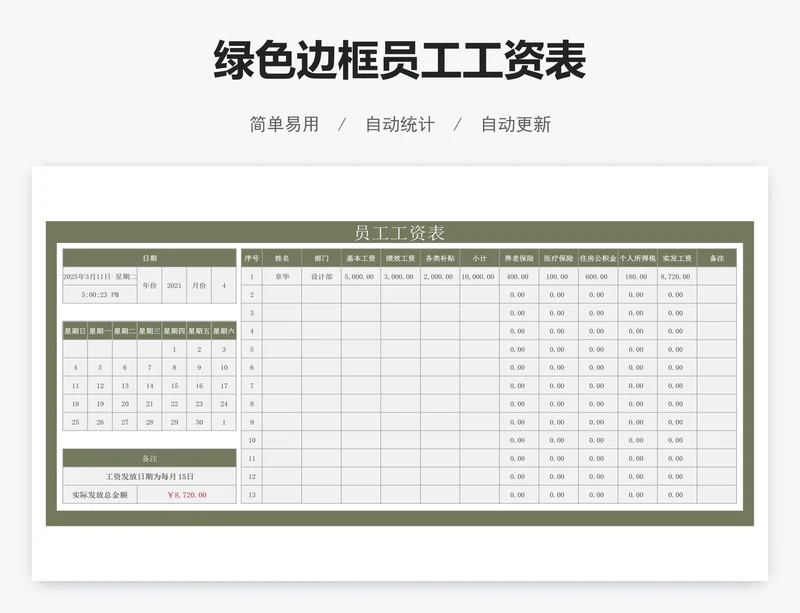The height and width of the screenshot is (613, 800).
Task: Select the 星期二 calendar header
Action: point(124,331)
